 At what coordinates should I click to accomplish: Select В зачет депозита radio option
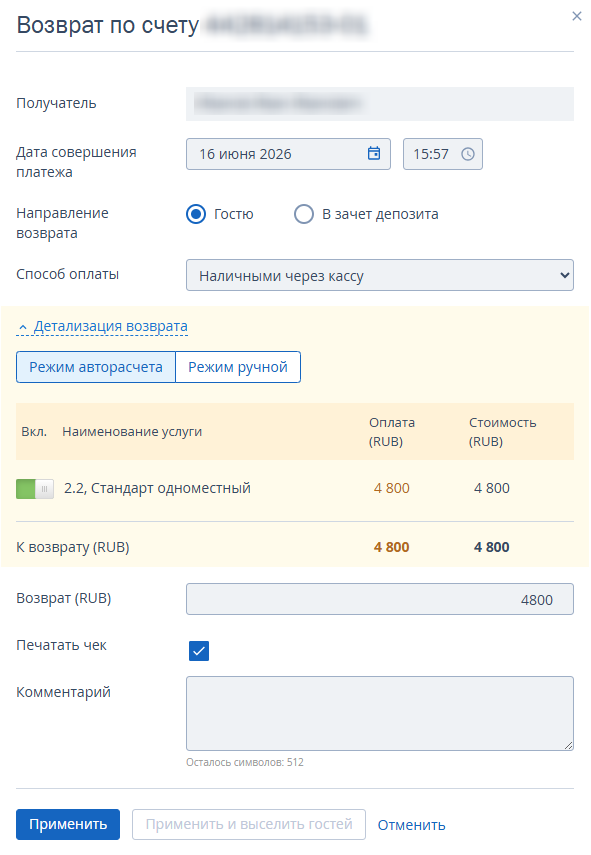304,214
